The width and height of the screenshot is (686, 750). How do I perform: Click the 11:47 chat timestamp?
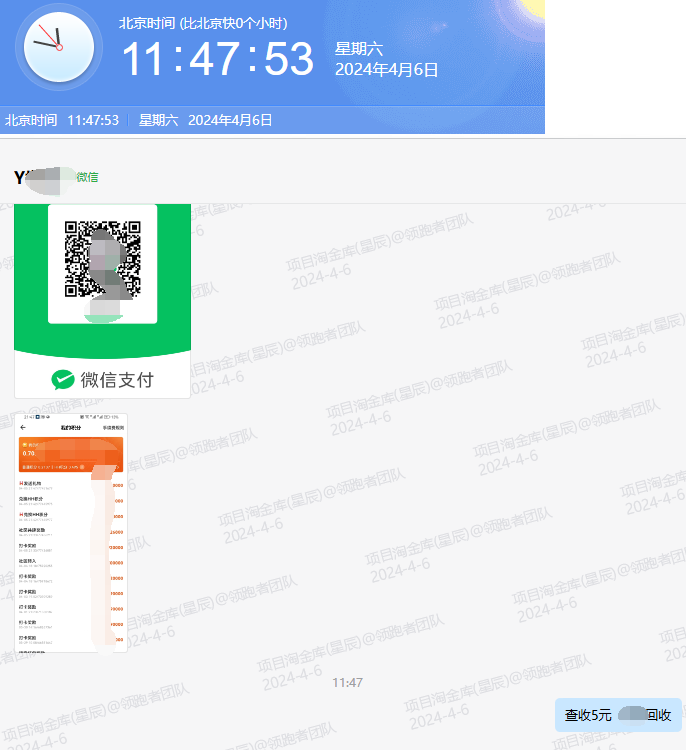347,683
